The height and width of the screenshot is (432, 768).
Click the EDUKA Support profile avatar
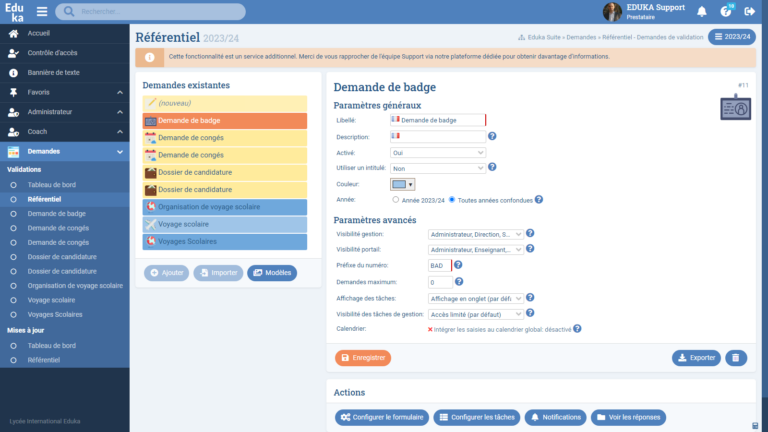click(x=612, y=11)
